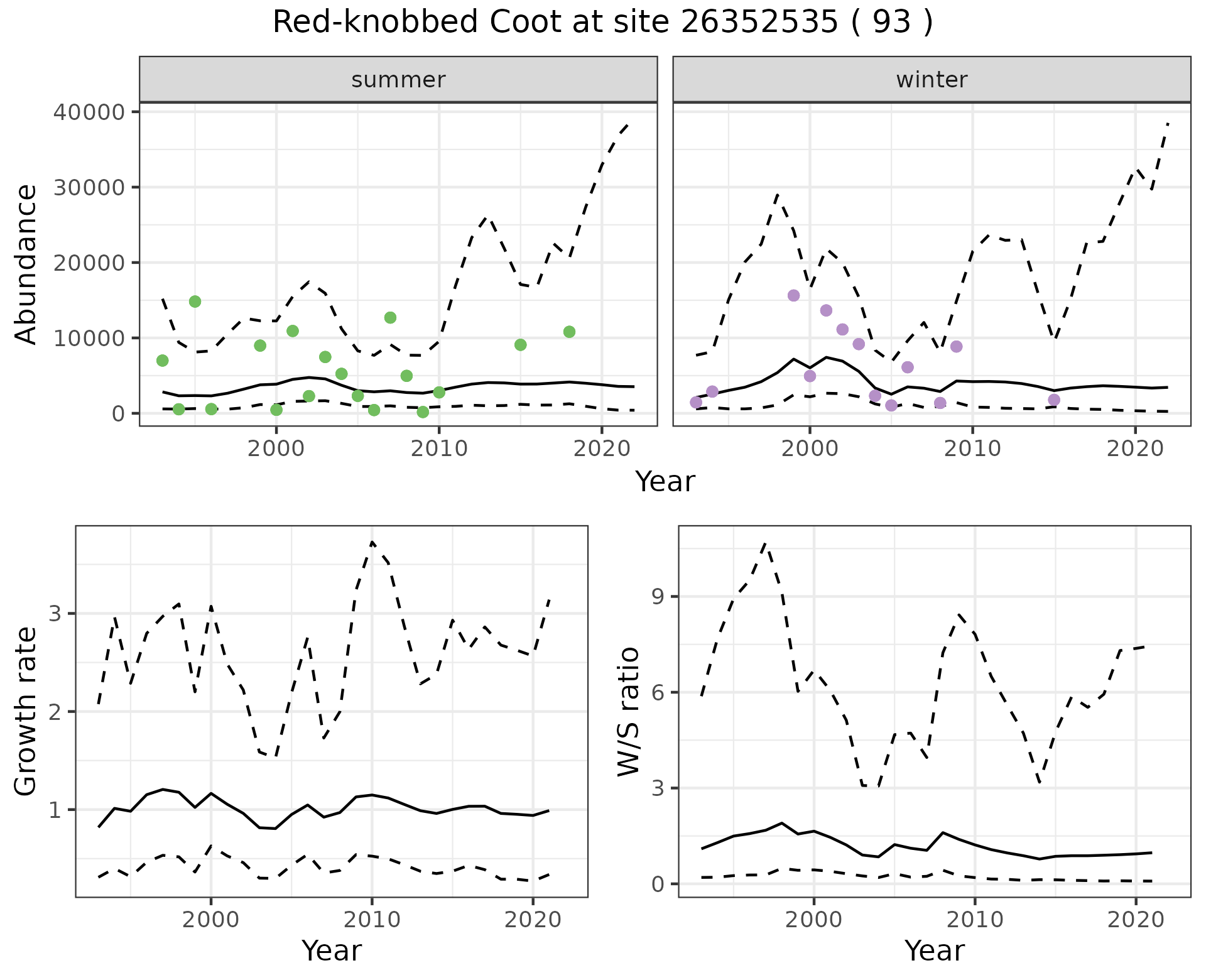
Task: Click the 'Growth rate' y-axis label
Action: click(x=26, y=711)
